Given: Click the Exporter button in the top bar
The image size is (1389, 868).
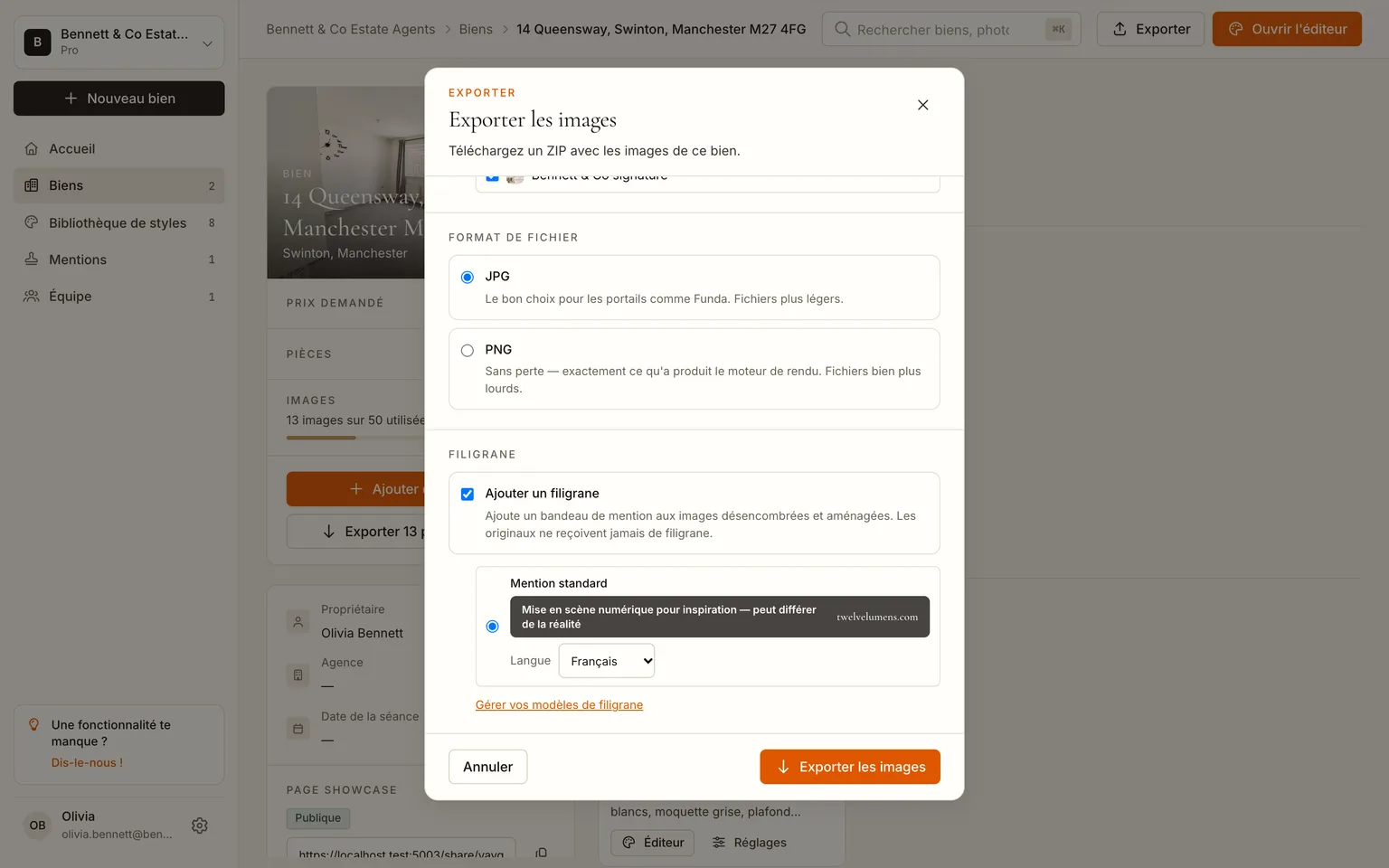Looking at the screenshot, I should tap(1150, 29).
